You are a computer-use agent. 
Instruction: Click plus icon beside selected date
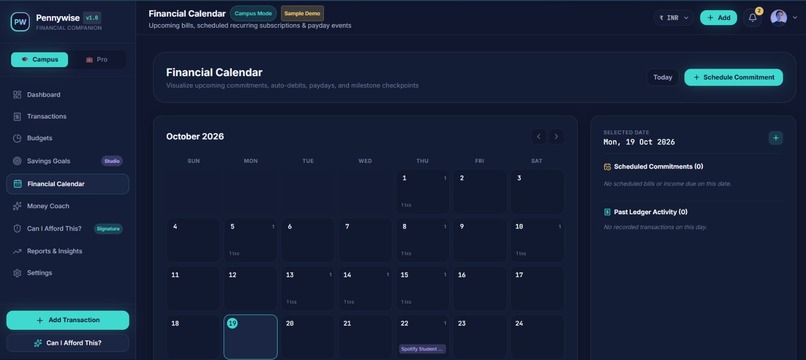tap(776, 138)
